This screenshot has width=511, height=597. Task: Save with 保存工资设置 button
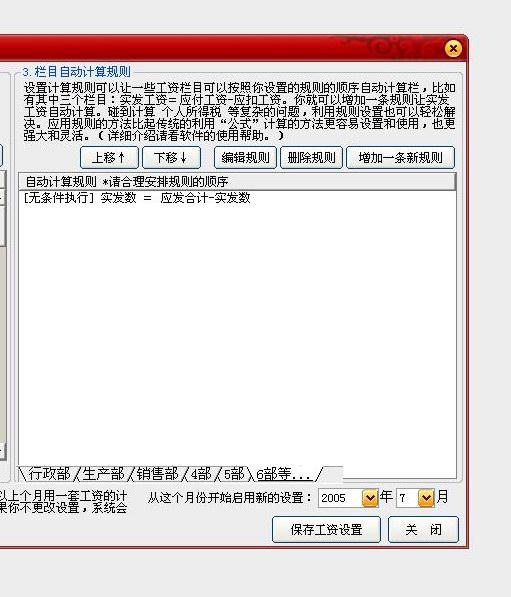tap(326, 530)
